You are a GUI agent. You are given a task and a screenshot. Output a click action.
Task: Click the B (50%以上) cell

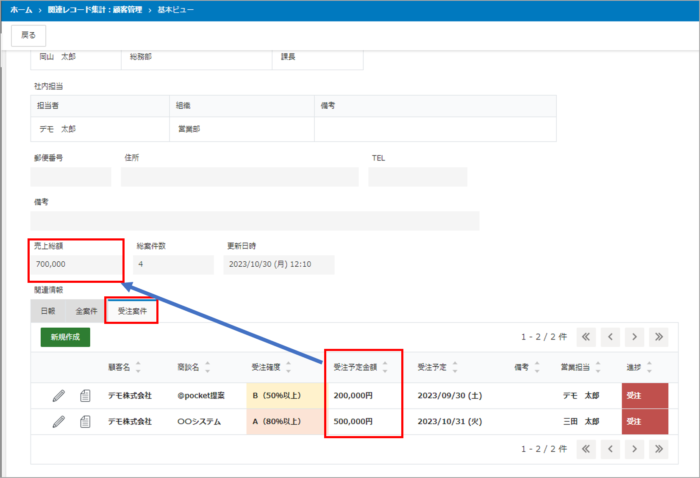(x=285, y=396)
